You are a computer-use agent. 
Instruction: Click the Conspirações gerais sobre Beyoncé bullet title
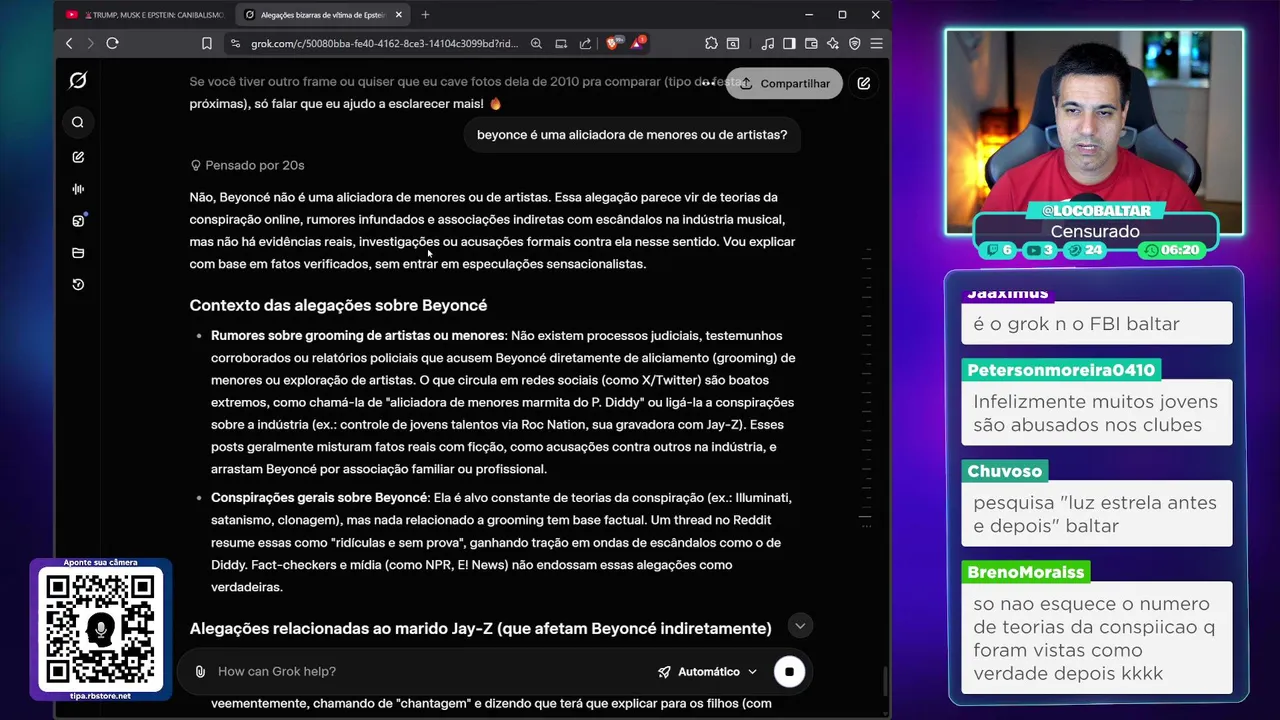319,498
